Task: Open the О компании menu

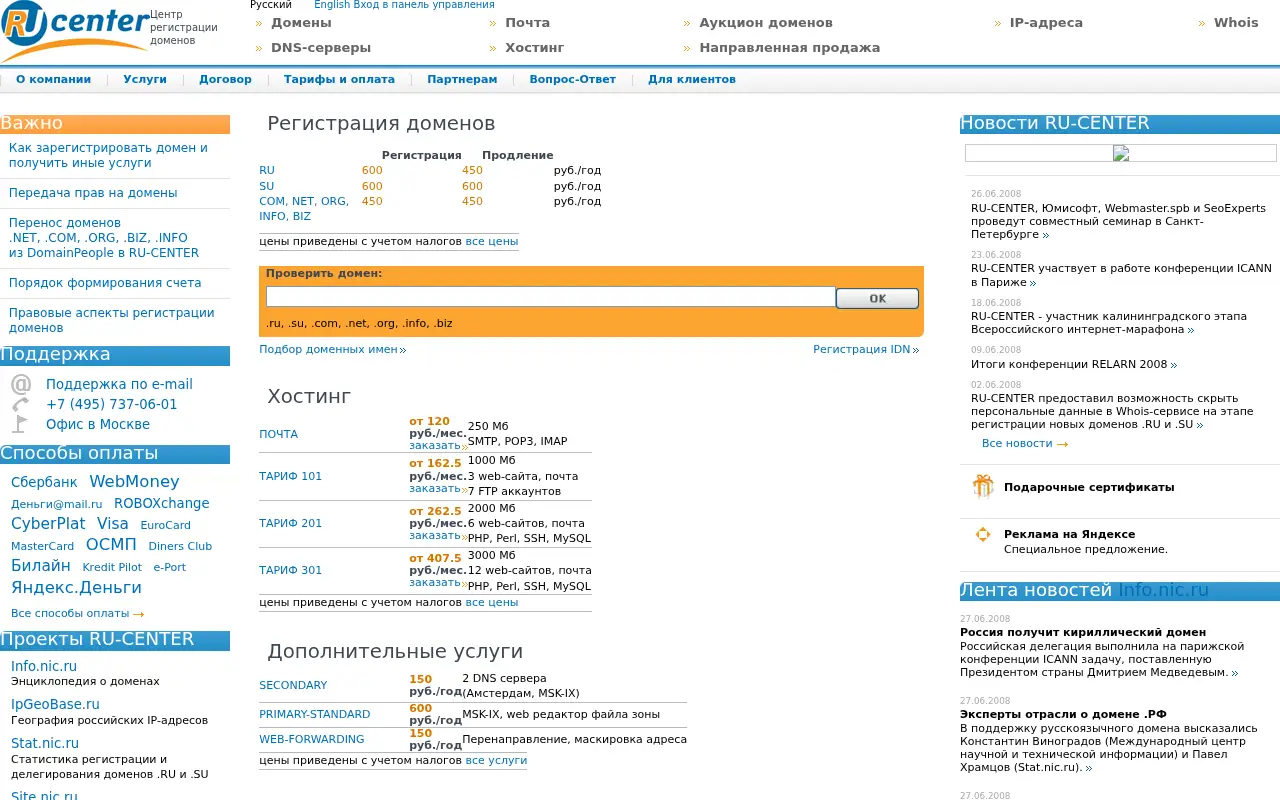Action: tap(53, 79)
